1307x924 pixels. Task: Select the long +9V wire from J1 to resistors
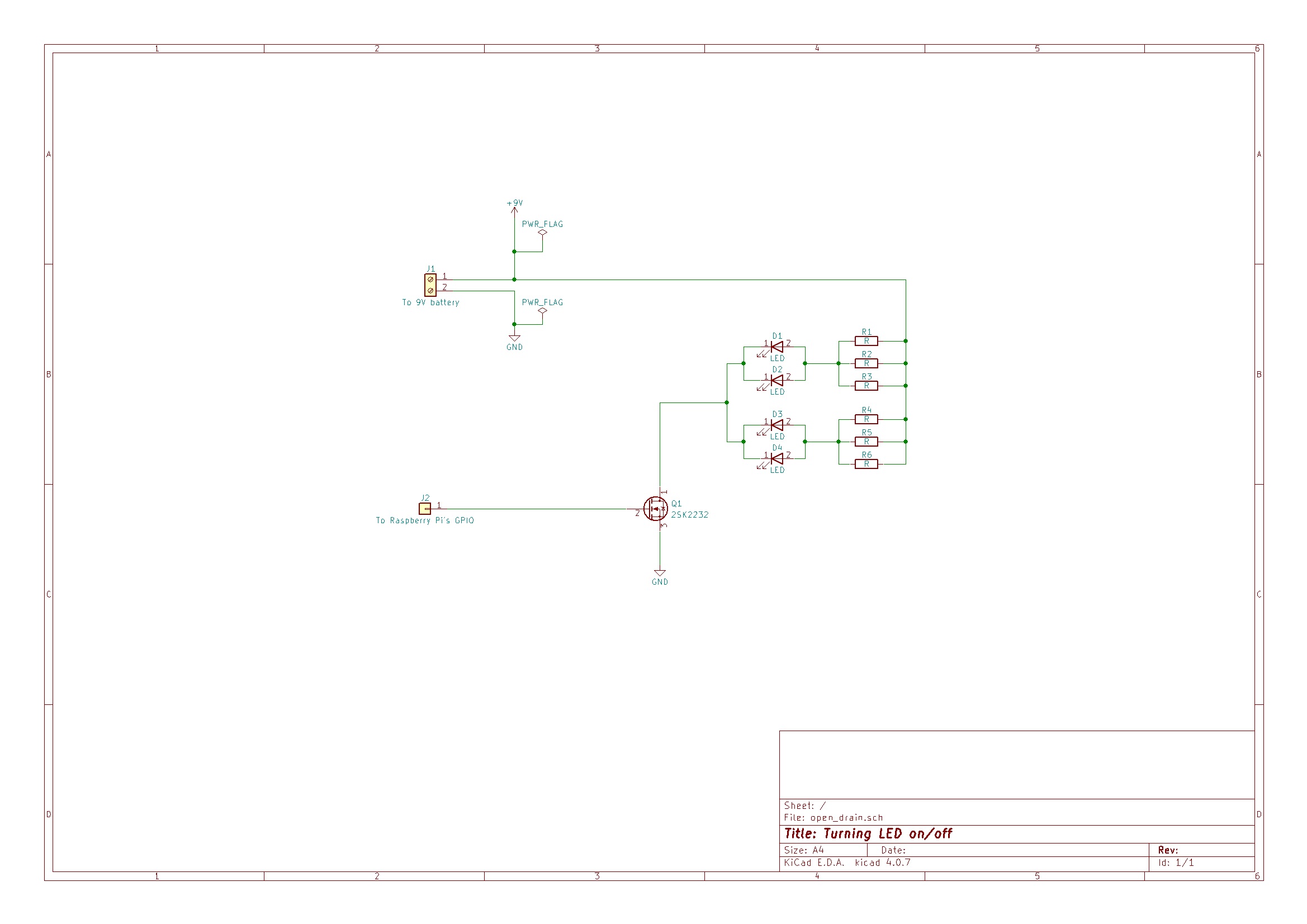pyautogui.click(x=711, y=280)
